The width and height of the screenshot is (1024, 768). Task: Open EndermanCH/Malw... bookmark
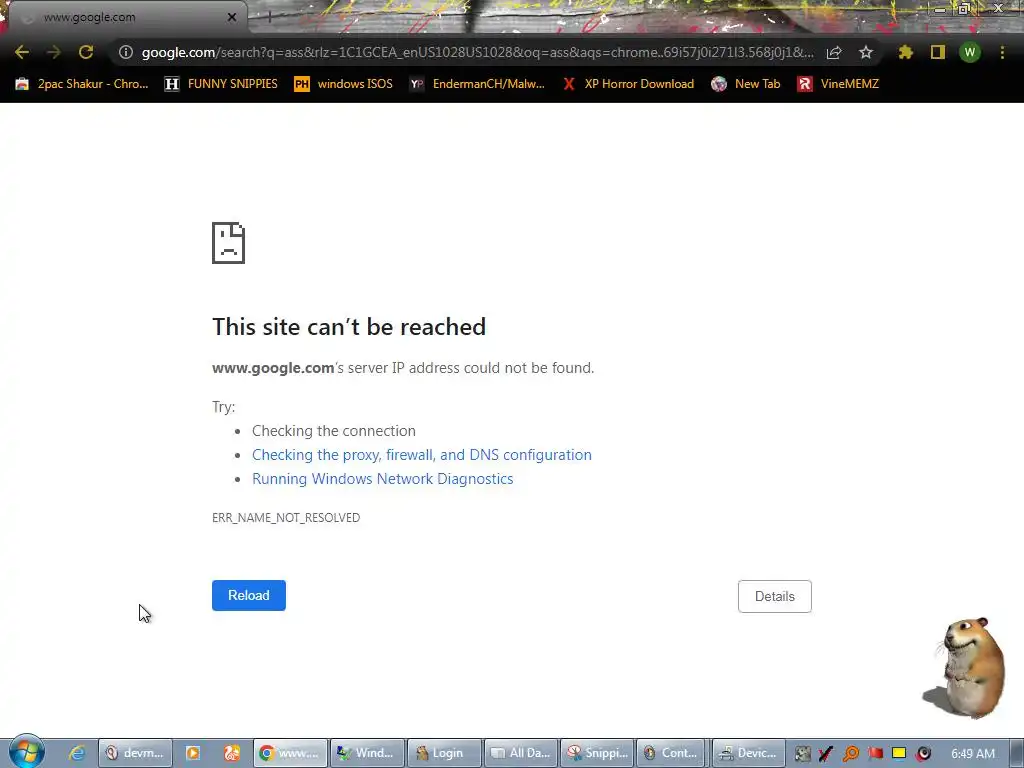477,84
